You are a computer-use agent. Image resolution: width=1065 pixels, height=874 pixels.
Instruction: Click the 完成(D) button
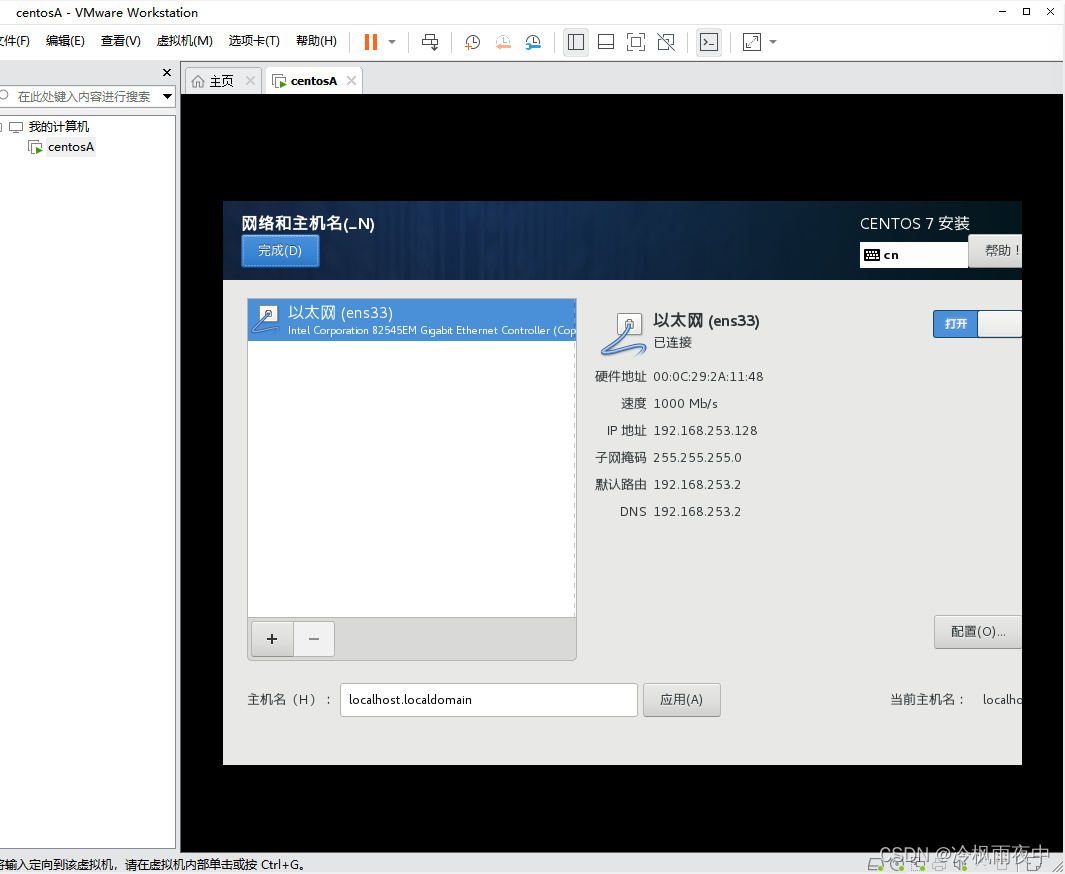point(280,251)
